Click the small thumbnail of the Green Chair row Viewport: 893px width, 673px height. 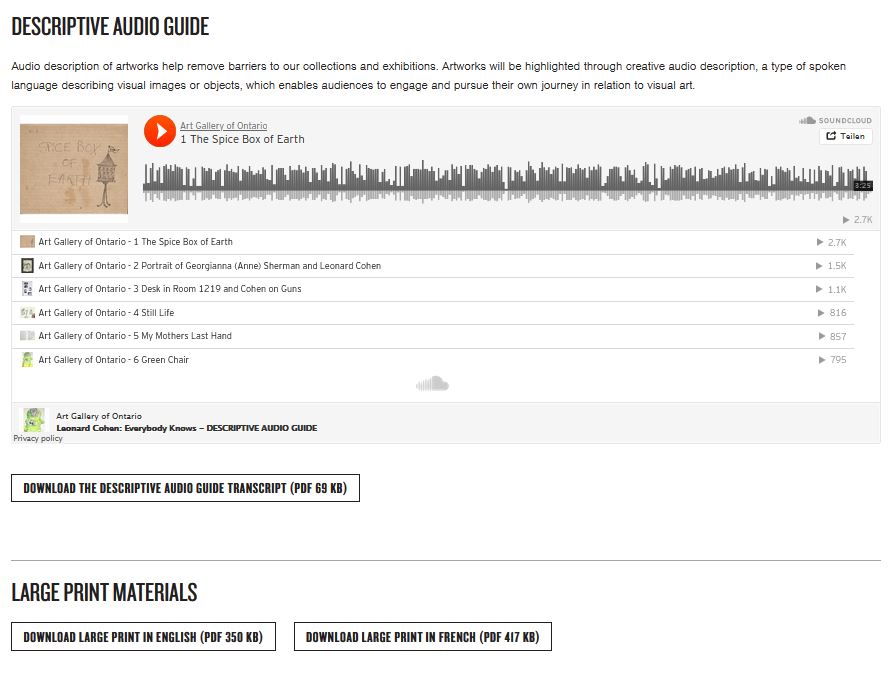tap(27, 360)
